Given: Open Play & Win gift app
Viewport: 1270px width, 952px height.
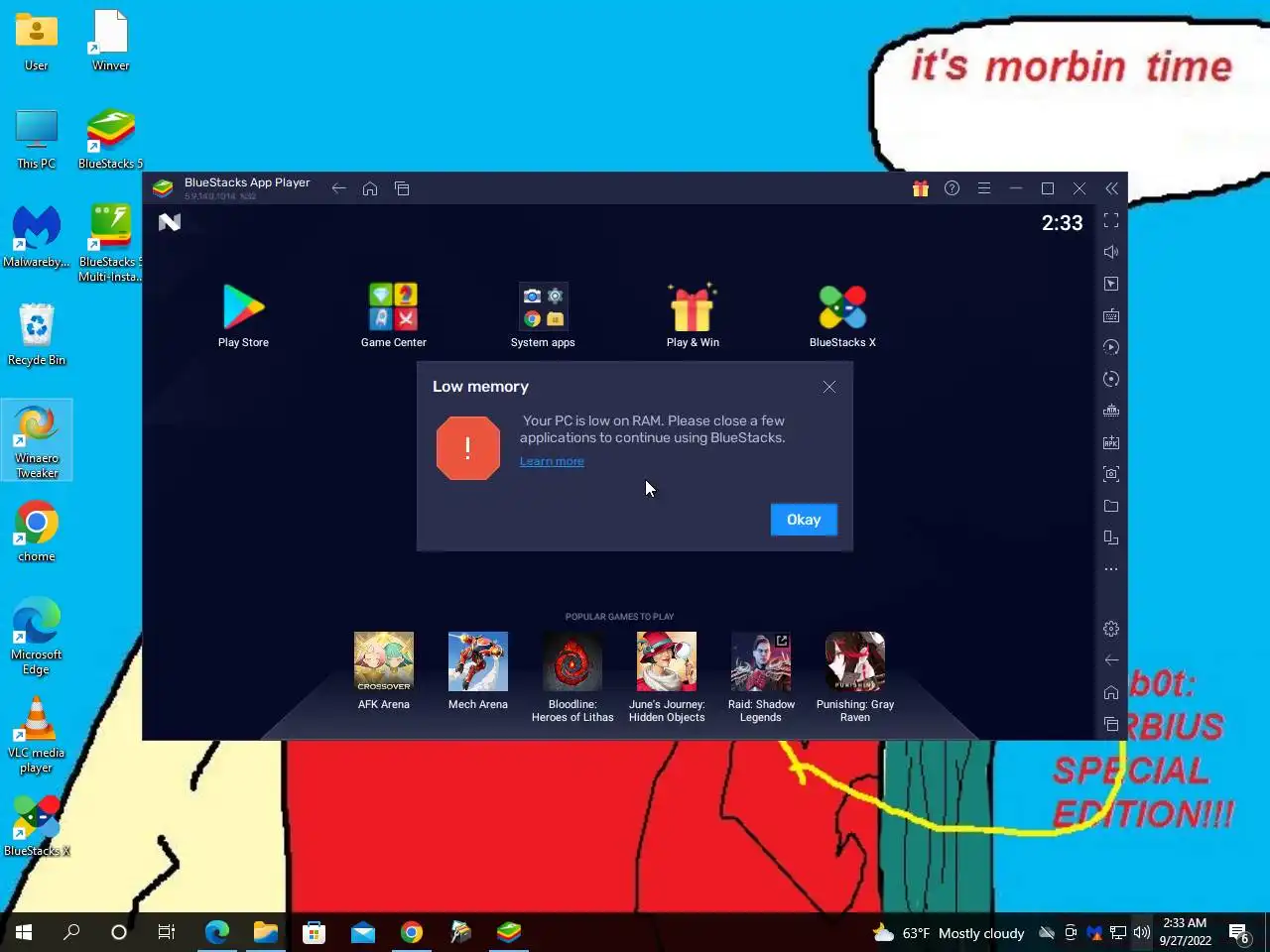Looking at the screenshot, I should coord(693,315).
